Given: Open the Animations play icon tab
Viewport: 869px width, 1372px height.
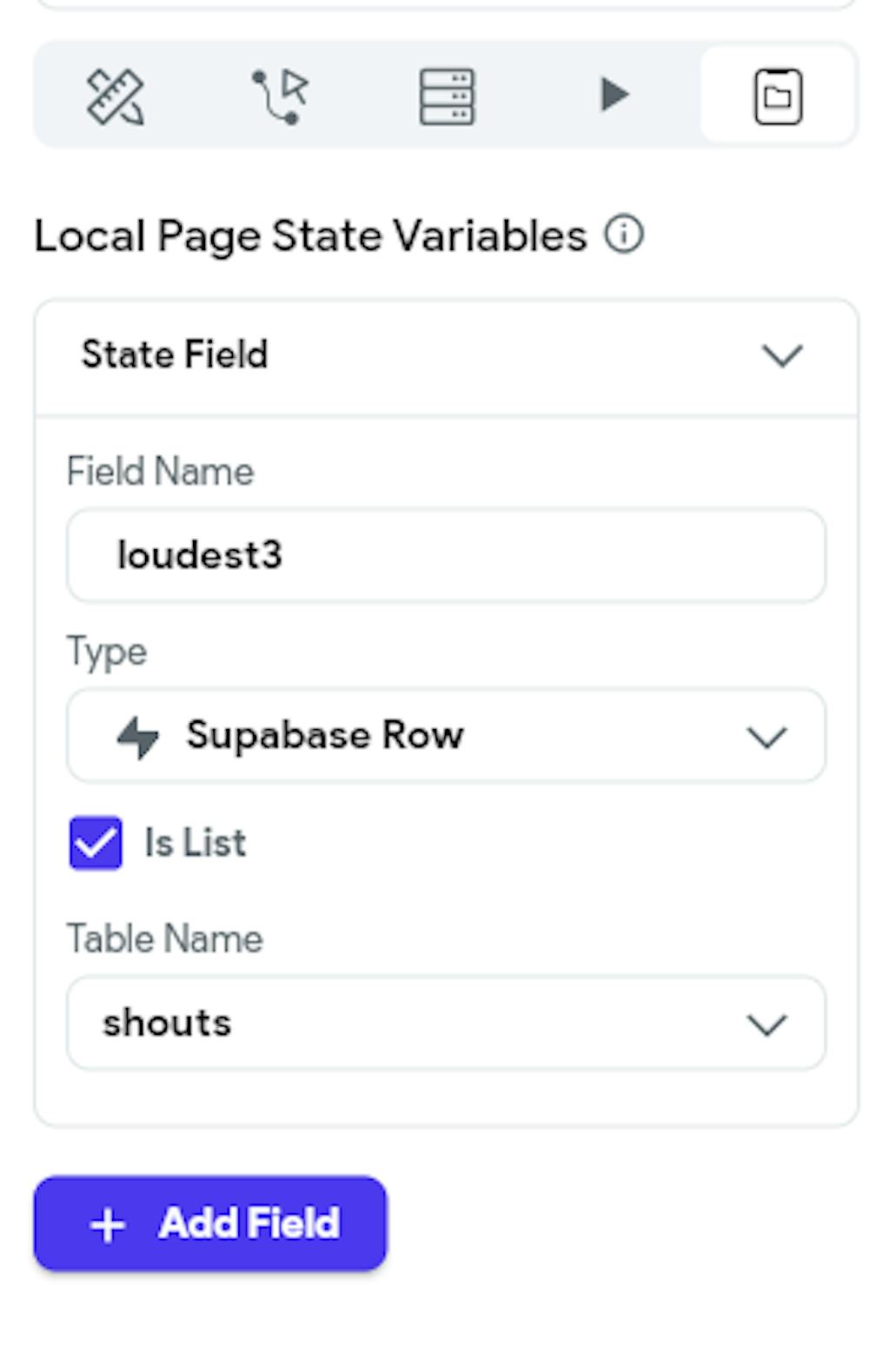Looking at the screenshot, I should 614,94.
